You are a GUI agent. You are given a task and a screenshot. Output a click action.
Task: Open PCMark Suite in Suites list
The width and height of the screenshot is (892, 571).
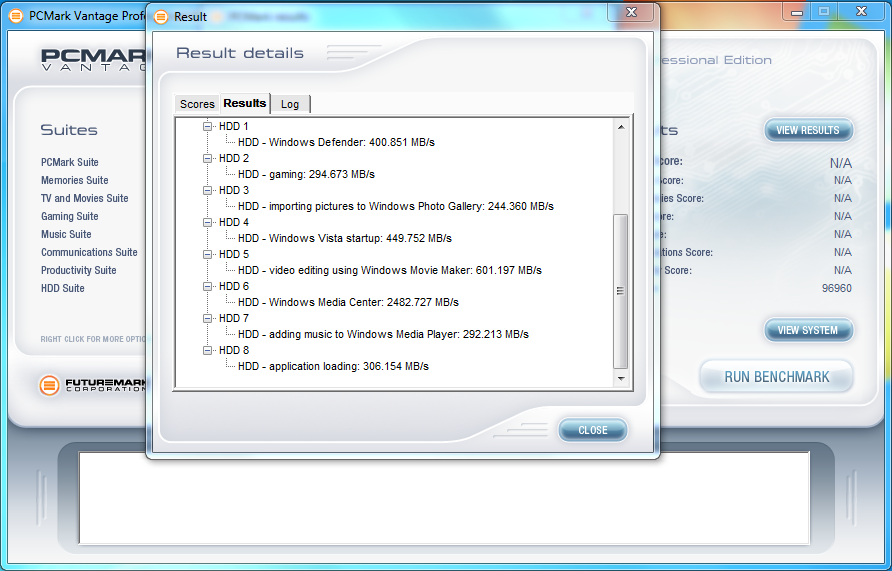click(x=69, y=162)
